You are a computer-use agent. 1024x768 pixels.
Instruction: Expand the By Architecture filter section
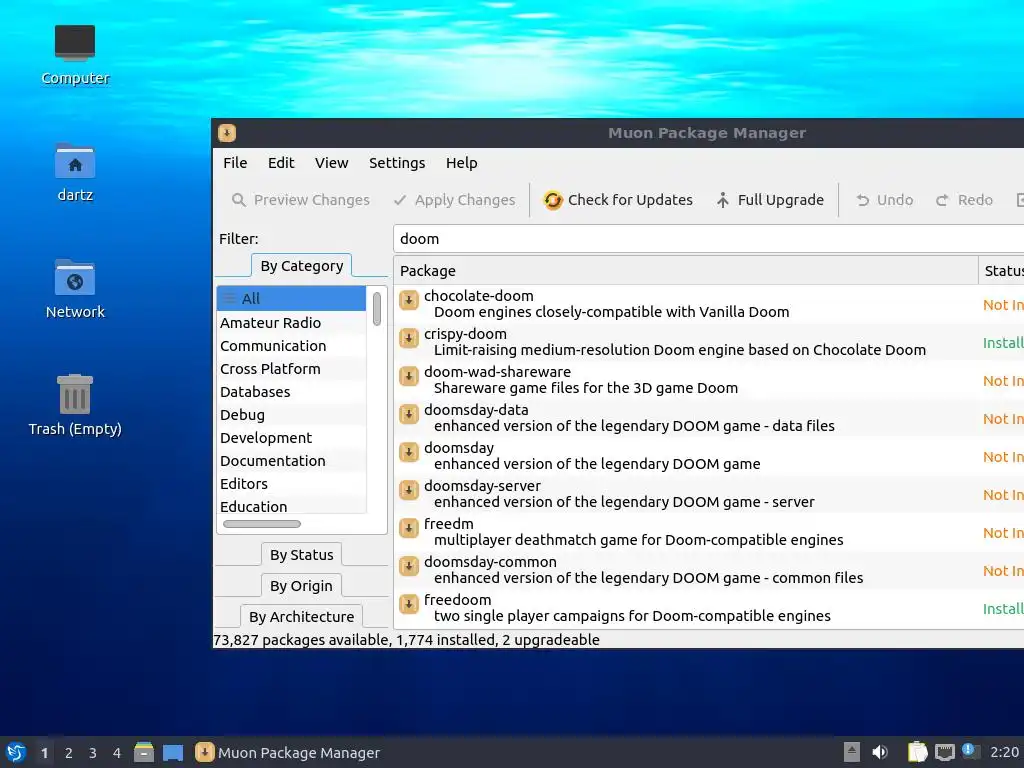[302, 616]
